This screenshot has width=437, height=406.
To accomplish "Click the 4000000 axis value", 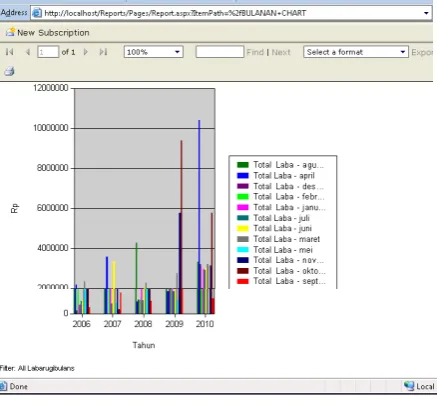I will pos(53,248).
